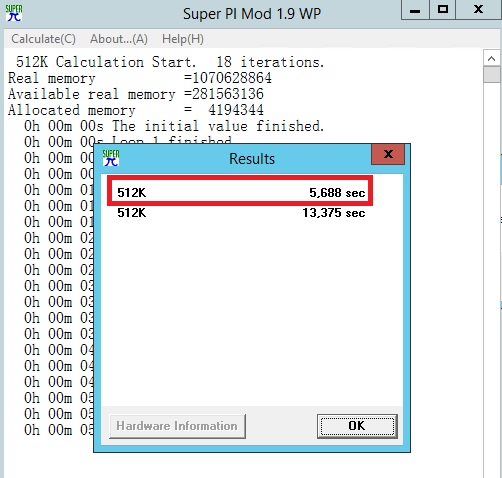Click the 'Super PI Mod 1.9 WP' title text
The height and width of the screenshot is (478, 502).
[252, 14]
